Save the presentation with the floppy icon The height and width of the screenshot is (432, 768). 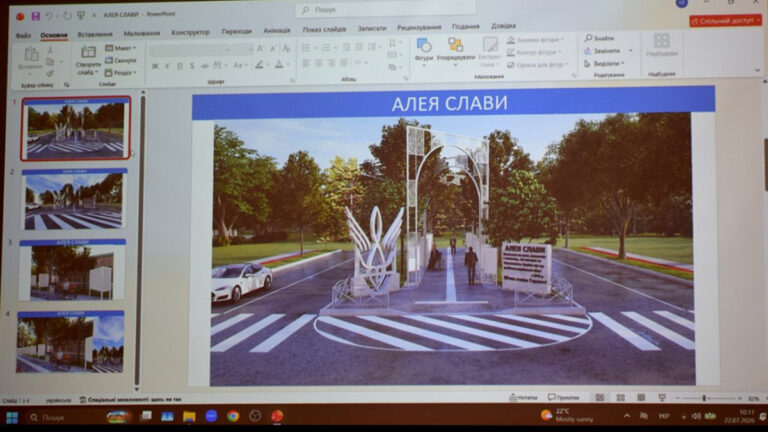tap(36, 16)
